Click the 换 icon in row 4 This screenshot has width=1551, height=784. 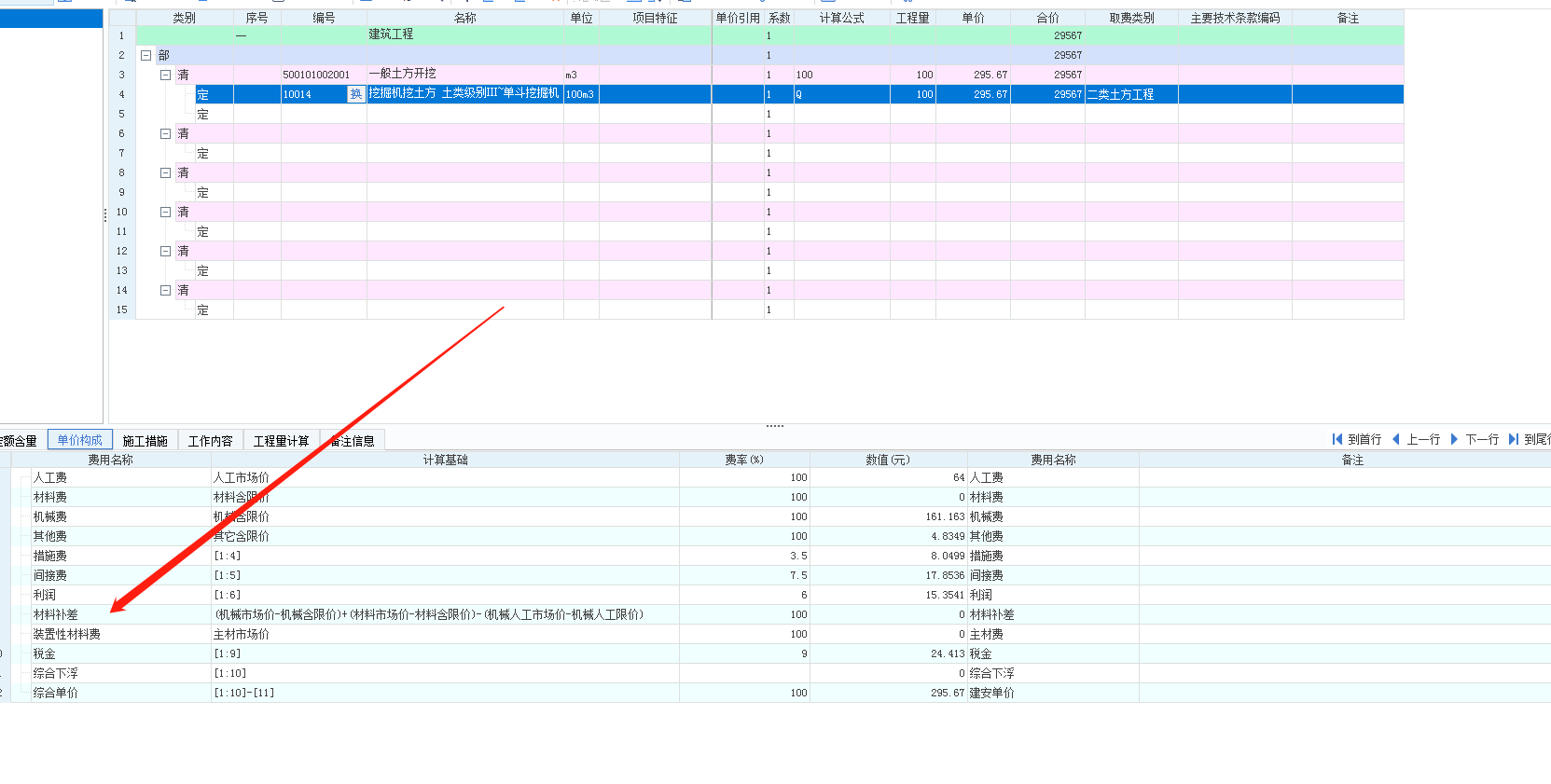[x=355, y=94]
